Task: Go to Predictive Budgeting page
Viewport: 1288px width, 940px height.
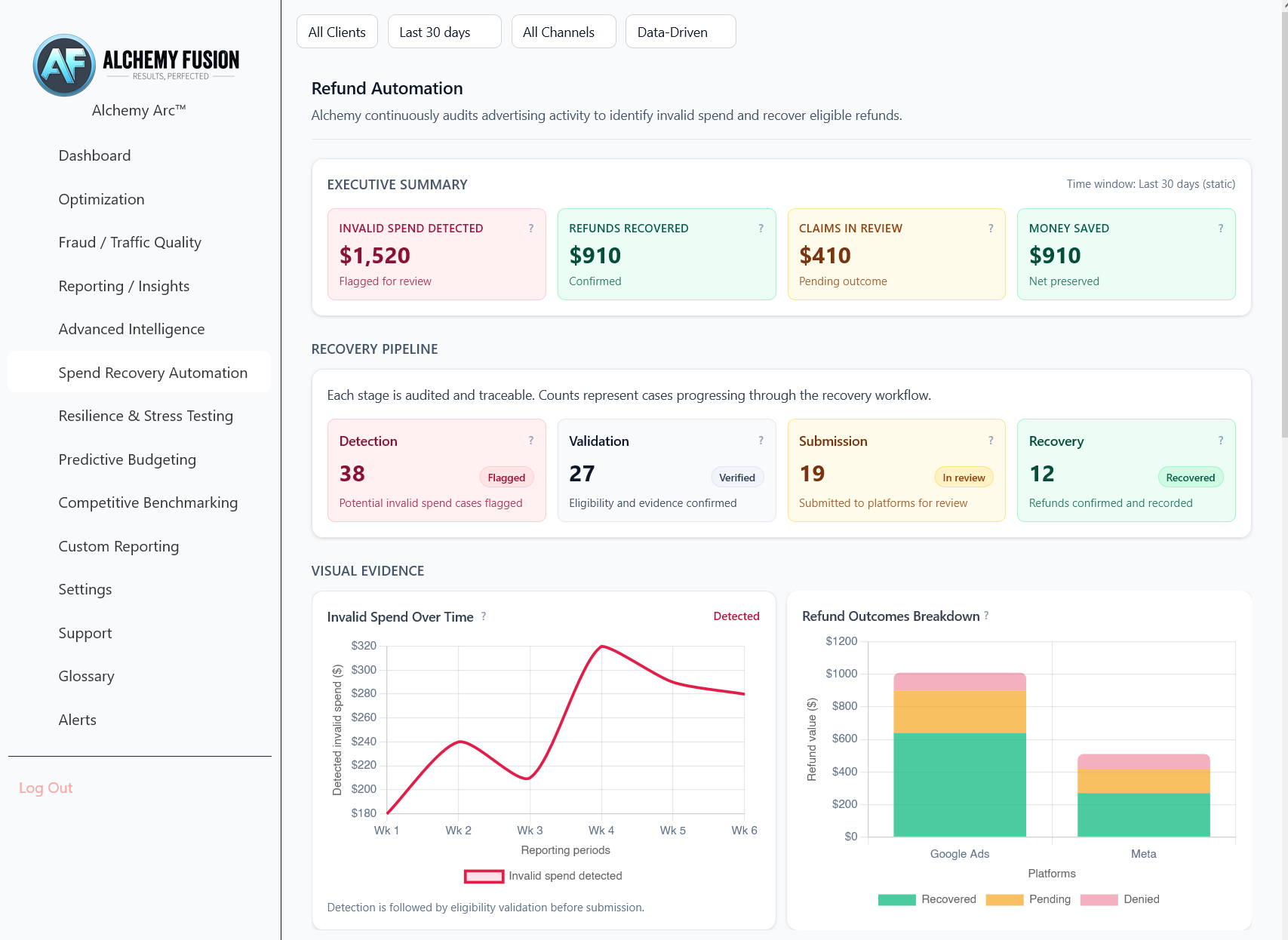Action: coord(128,459)
